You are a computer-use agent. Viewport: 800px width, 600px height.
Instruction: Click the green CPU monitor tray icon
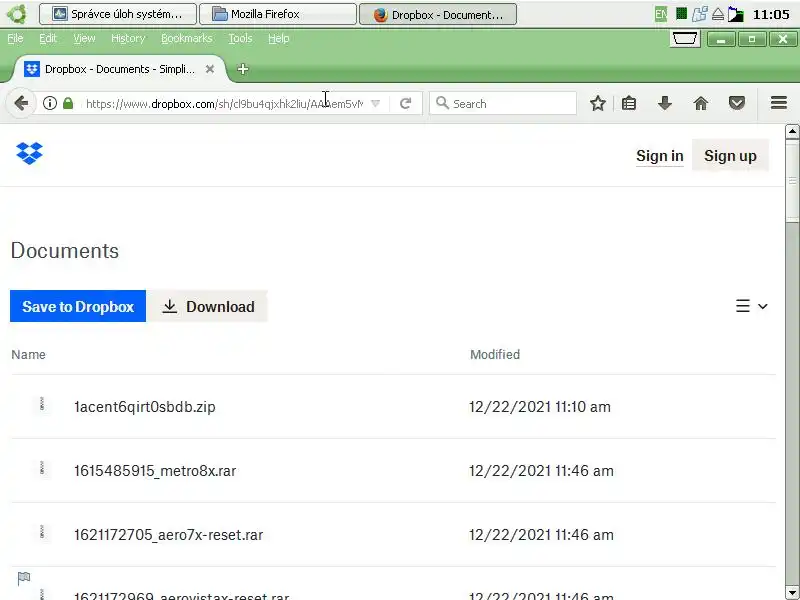[681, 14]
